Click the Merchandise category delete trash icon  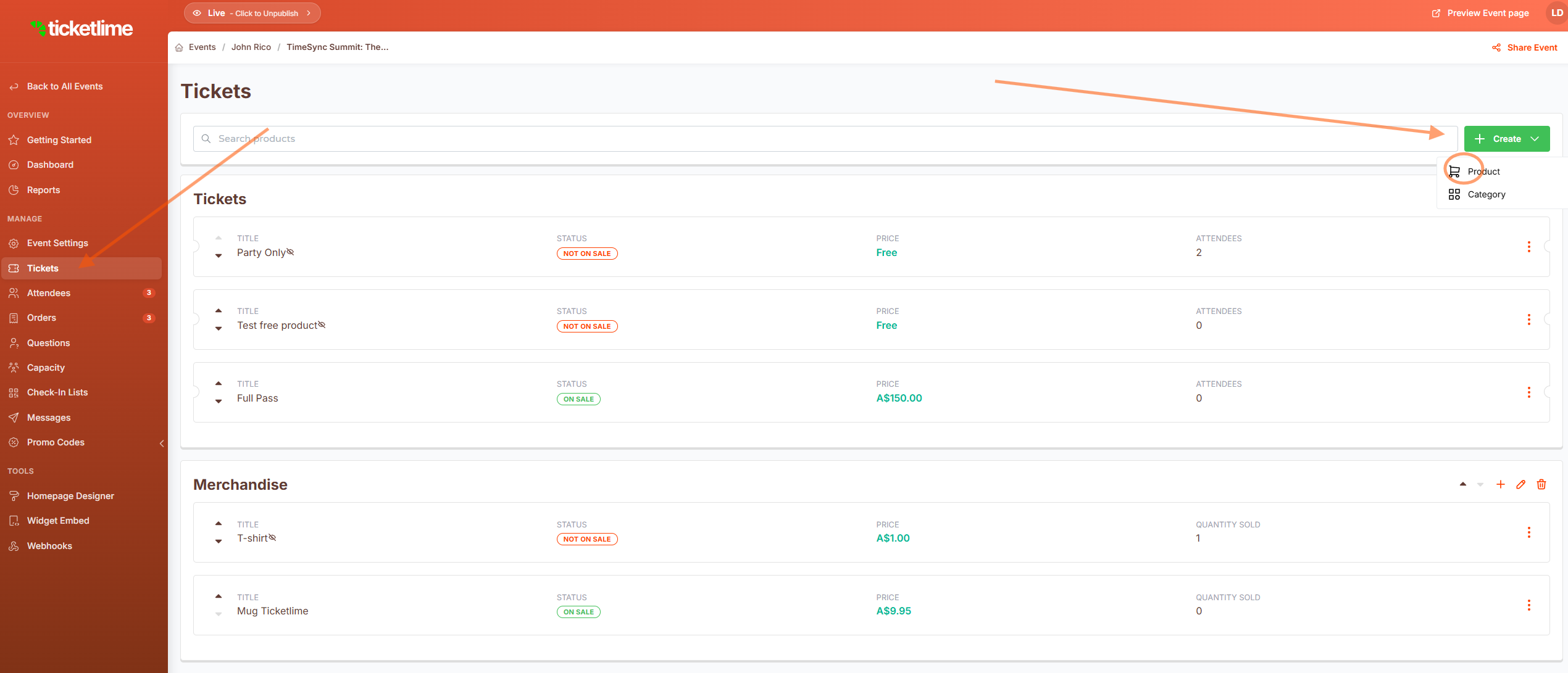1541,484
